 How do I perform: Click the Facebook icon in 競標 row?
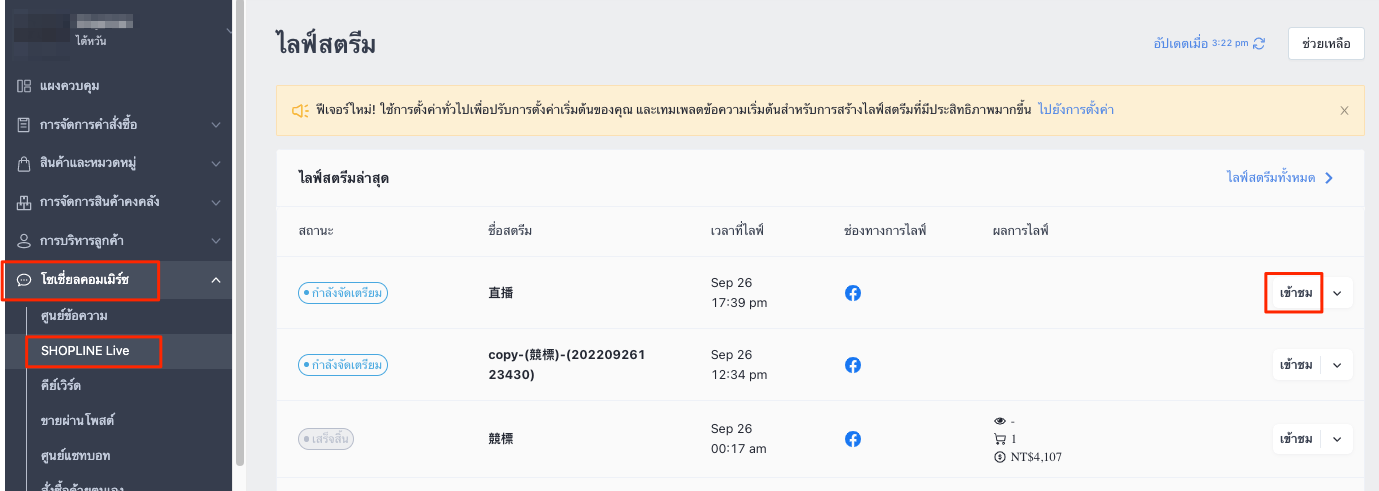click(853, 439)
